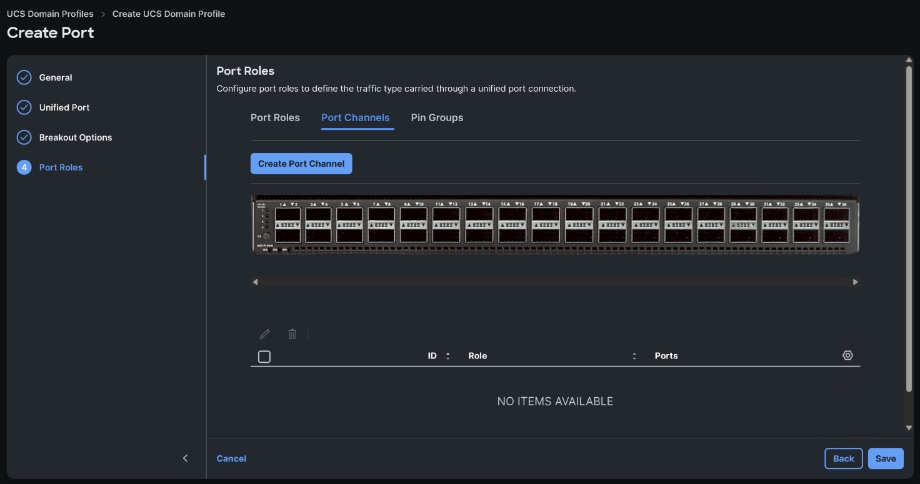The width and height of the screenshot is (920, 484).
Task: Click the NO ITEMS AVAILABLE message
Action: pos(555,401)
